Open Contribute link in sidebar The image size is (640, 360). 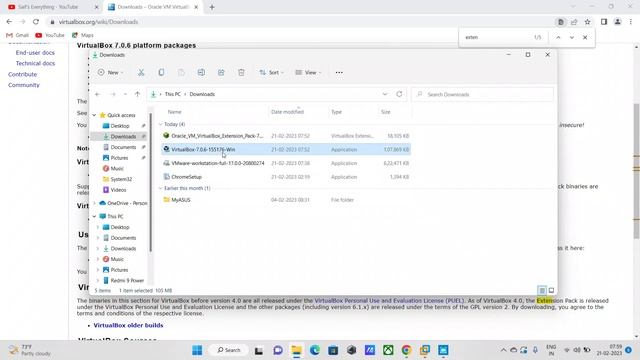click(22, 74)
